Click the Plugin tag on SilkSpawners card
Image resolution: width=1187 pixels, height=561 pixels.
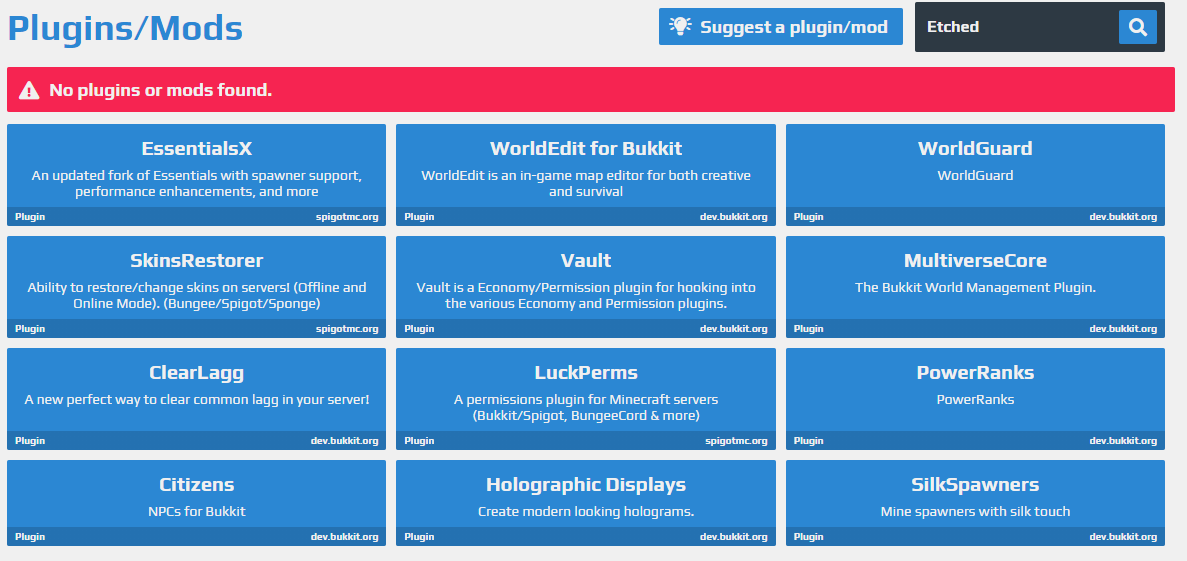point(808,537)
